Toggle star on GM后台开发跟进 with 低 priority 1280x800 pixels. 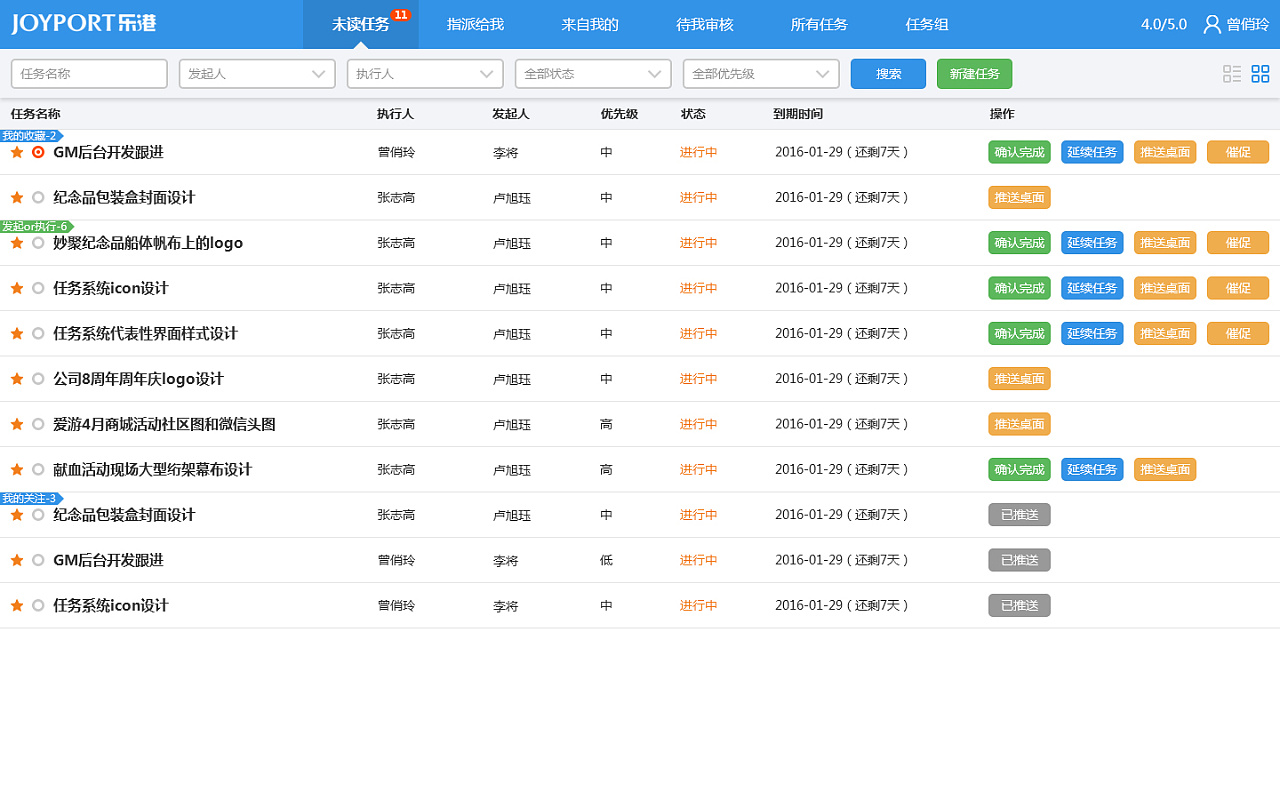pyautogui.click(x=17, y=560)
